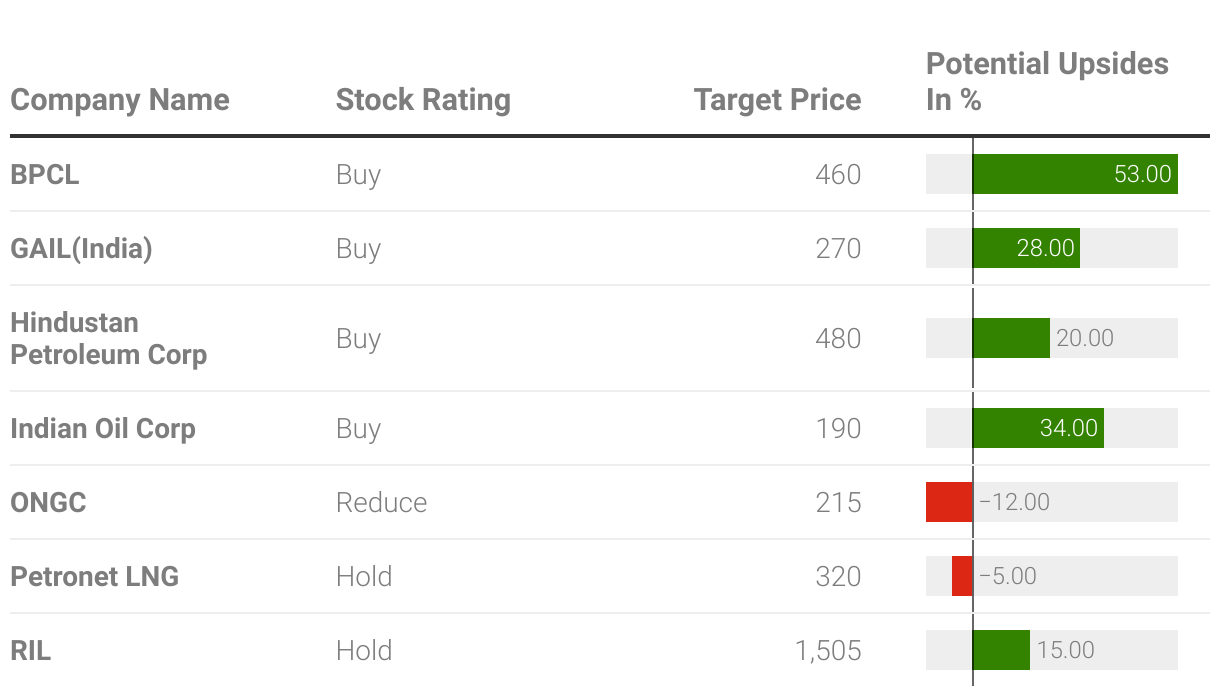Click the Potential Upsides In % header
1220x696 pixels.
coord(1046,81)
